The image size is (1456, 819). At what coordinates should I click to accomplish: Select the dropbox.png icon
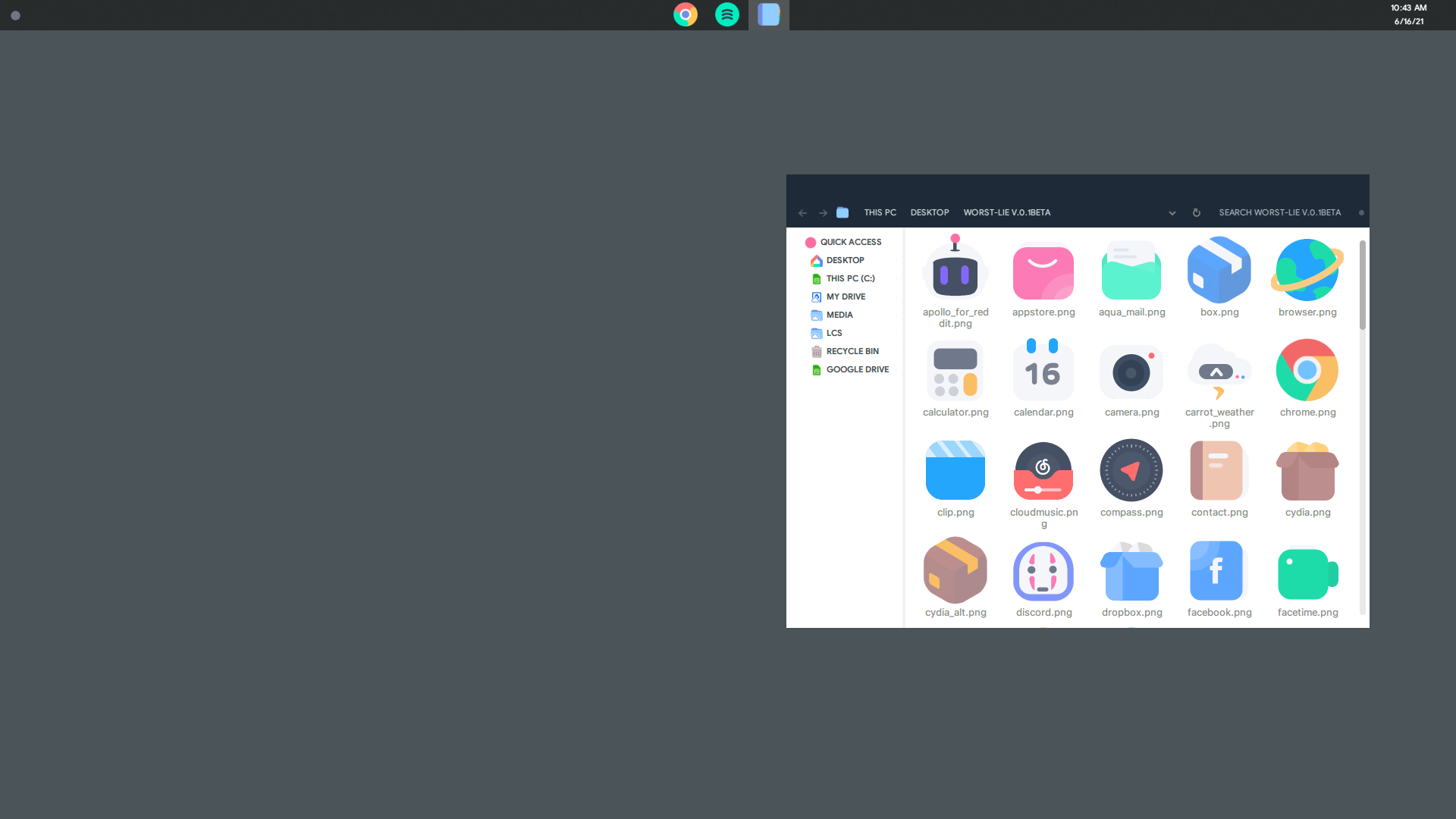(x=1131, y=571)
